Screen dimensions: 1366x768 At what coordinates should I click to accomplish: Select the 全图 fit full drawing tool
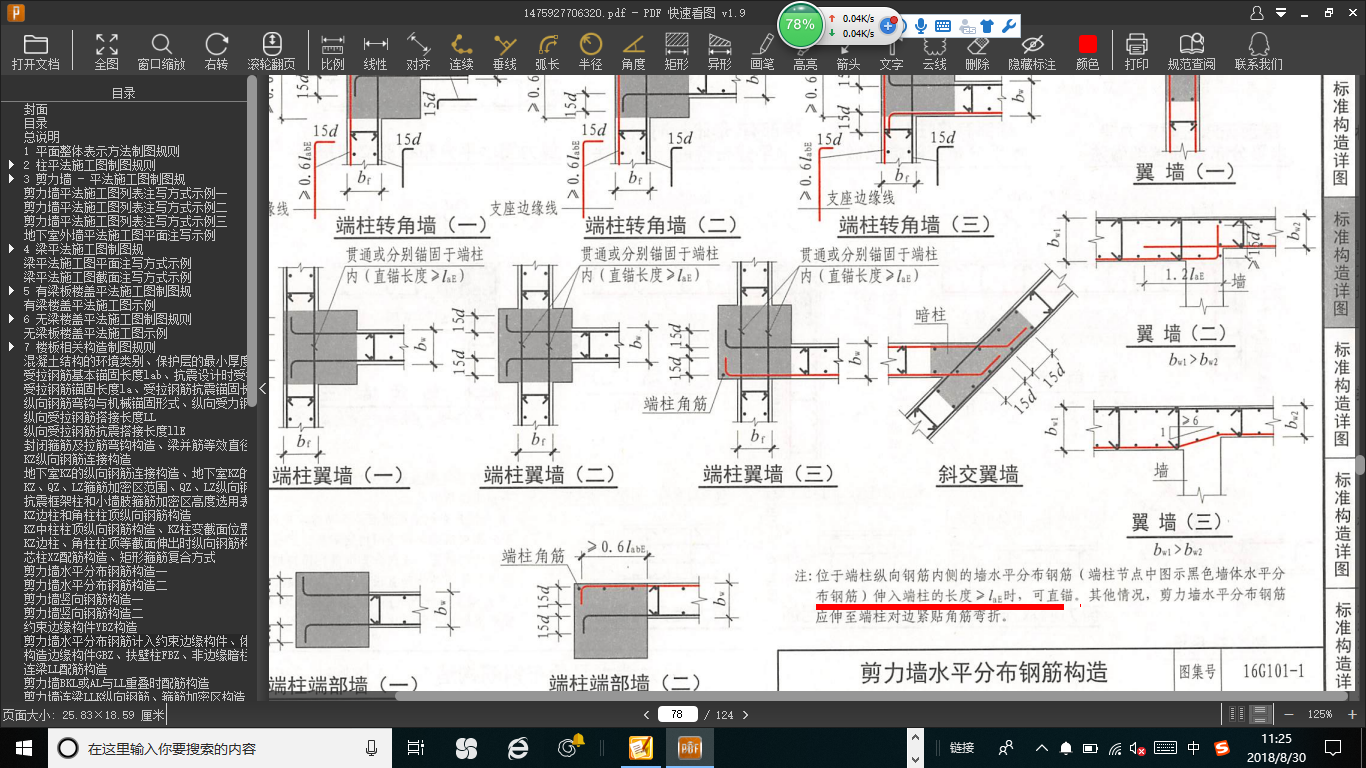(106, 51)
